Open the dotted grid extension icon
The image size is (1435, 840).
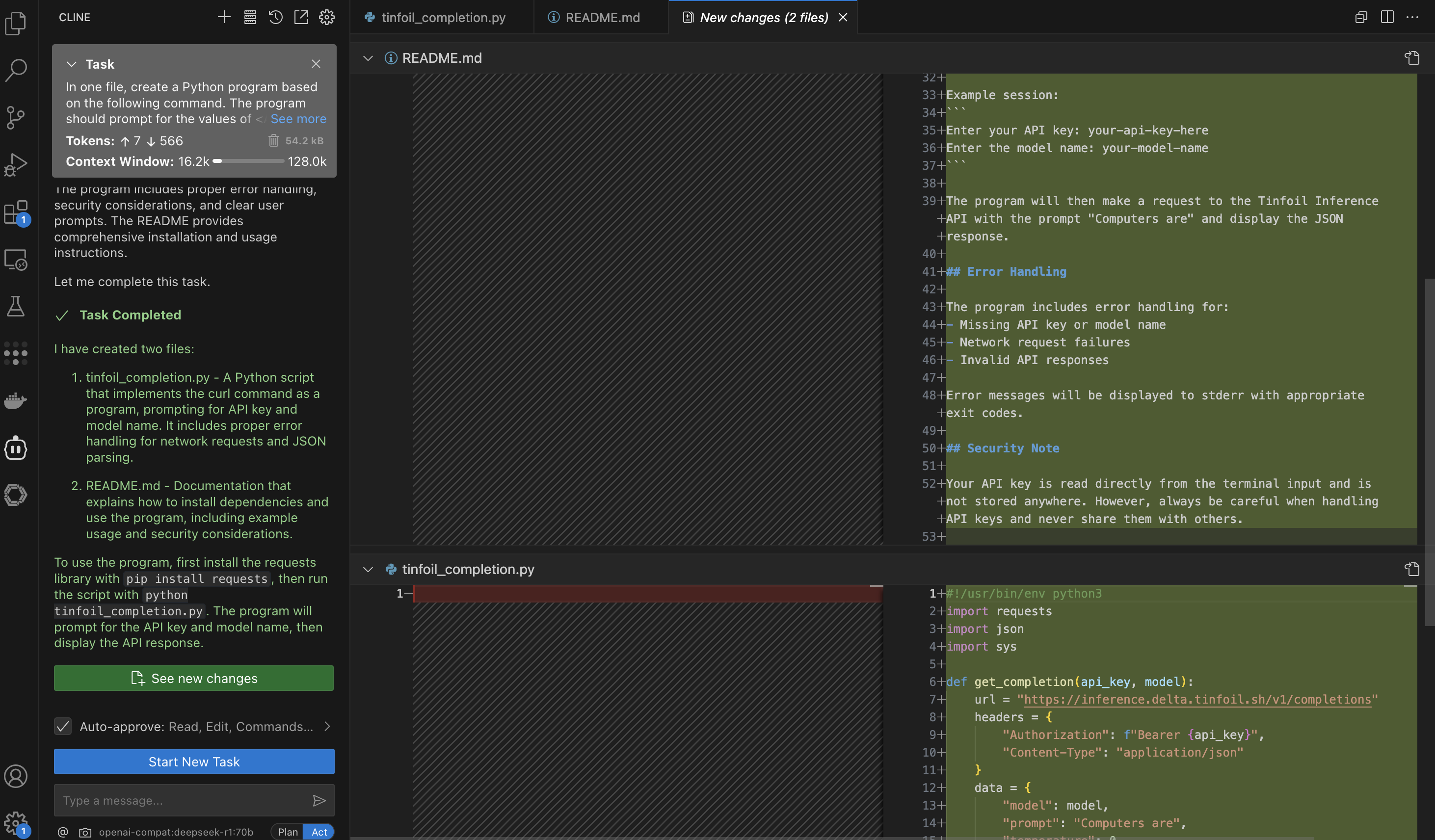tap(15, 354)
